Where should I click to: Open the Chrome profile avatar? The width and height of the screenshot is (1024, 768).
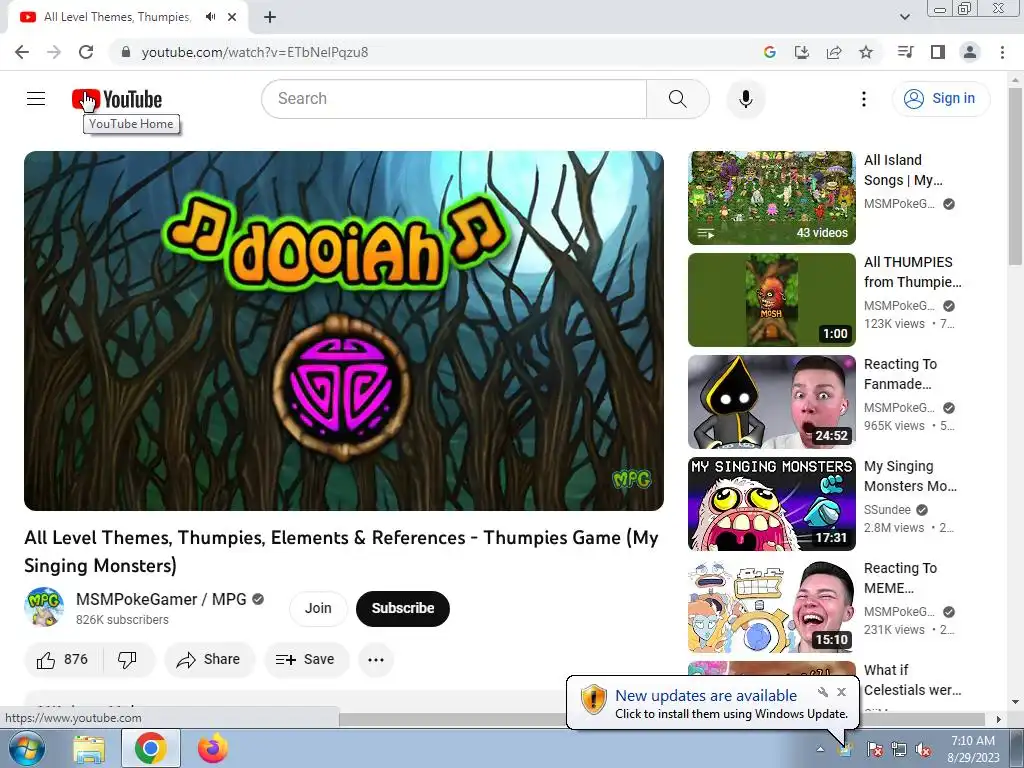[970, 52]
